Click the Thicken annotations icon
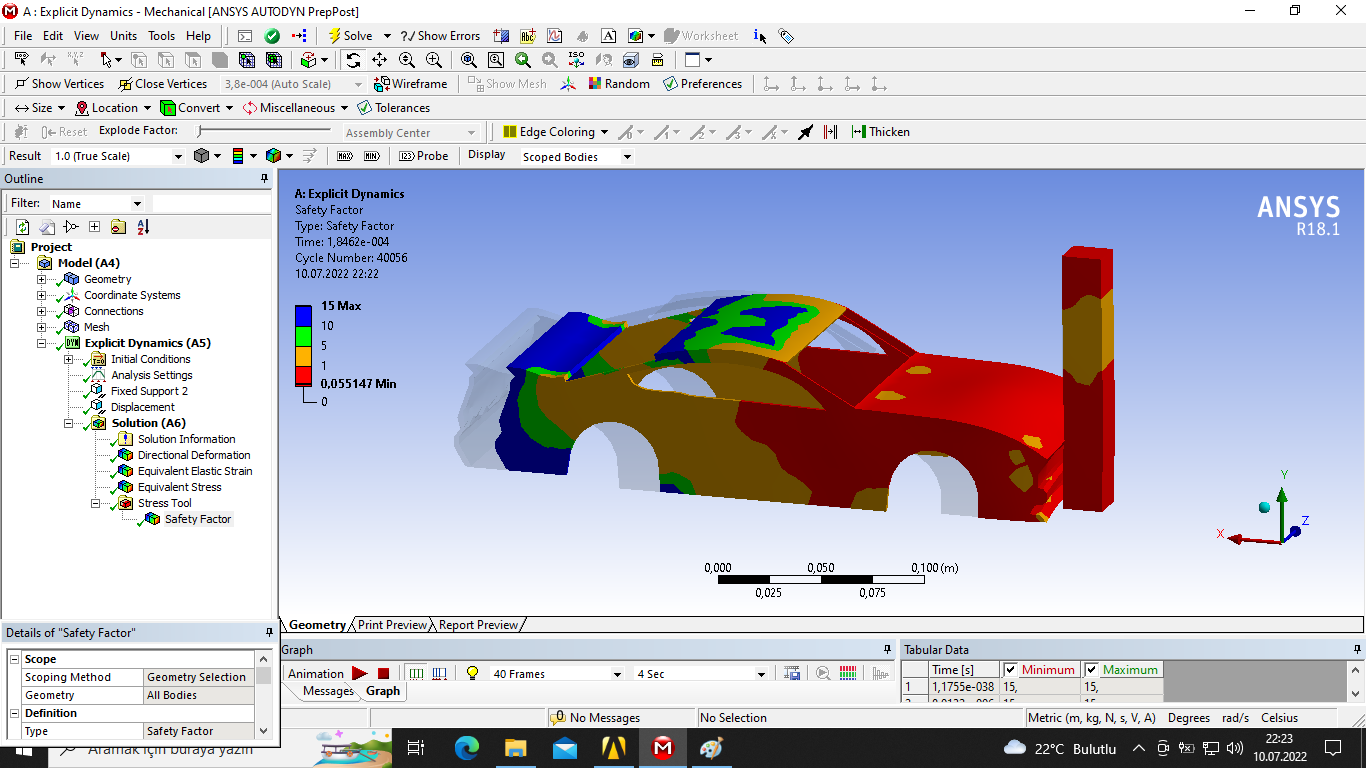Screen dimensions: 1366x768 point(858,132)
